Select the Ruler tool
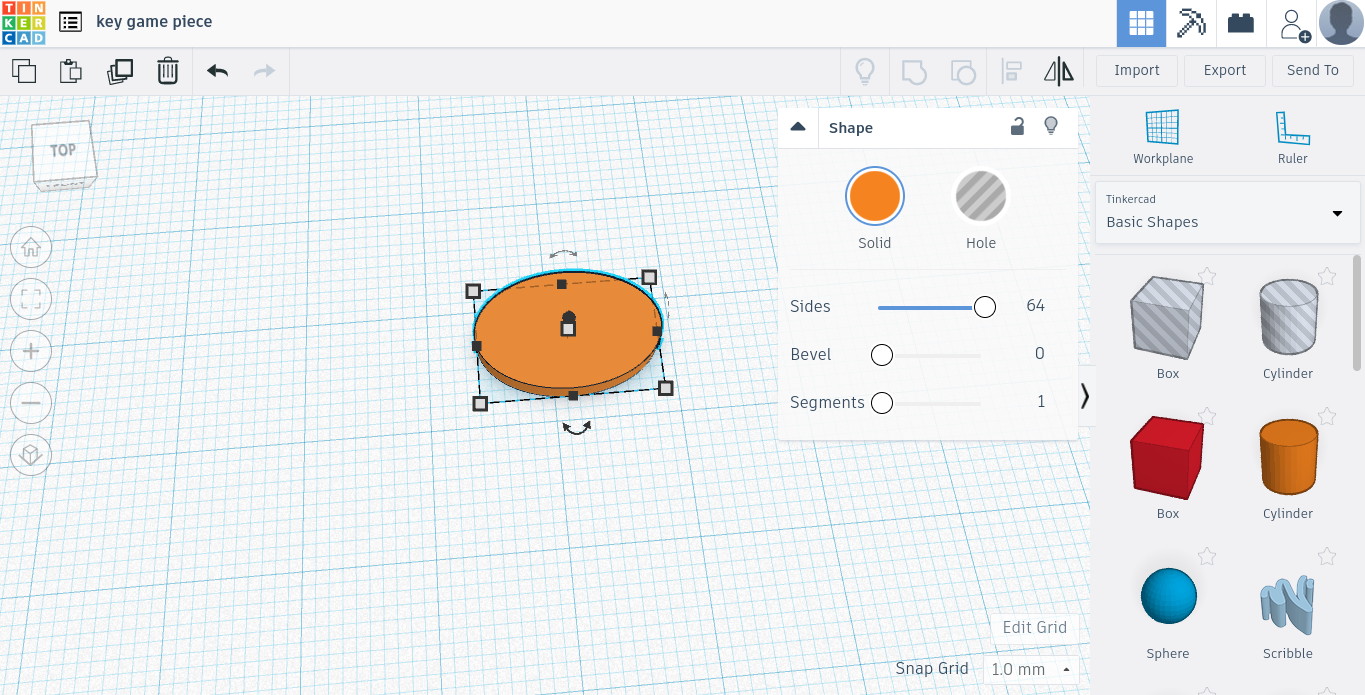This screenshot has width=1365, height=695. click(1292, 137)
